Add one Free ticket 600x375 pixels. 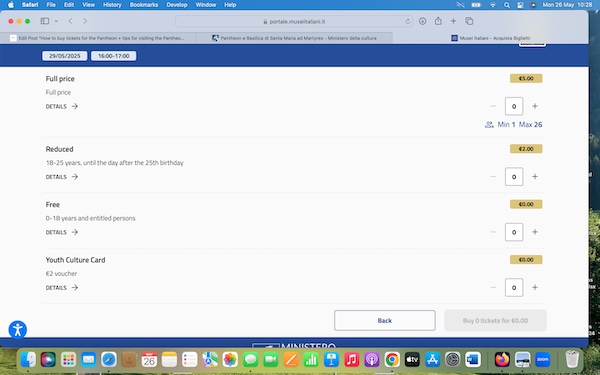(535, 232)
